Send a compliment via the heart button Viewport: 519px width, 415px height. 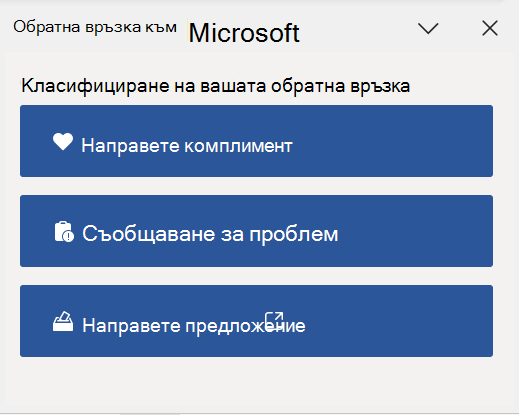pyautogui.click(x=256, y=141)
